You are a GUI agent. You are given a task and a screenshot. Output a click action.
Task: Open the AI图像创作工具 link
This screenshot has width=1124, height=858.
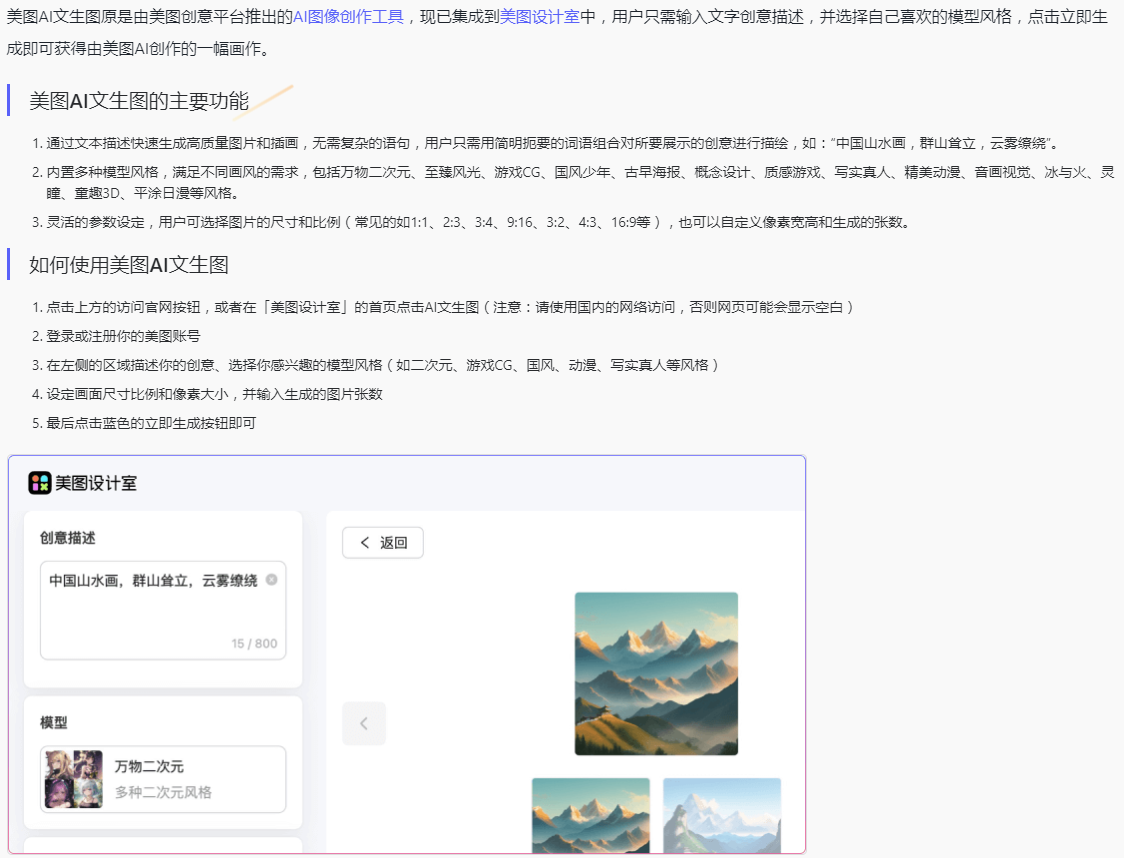(x=348, y=16)
